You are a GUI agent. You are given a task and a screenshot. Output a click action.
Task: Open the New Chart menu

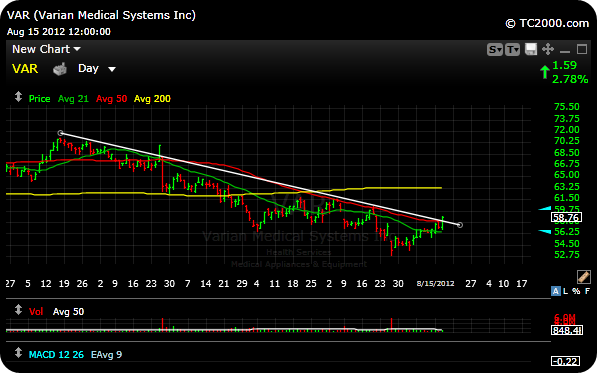(46, 49)
